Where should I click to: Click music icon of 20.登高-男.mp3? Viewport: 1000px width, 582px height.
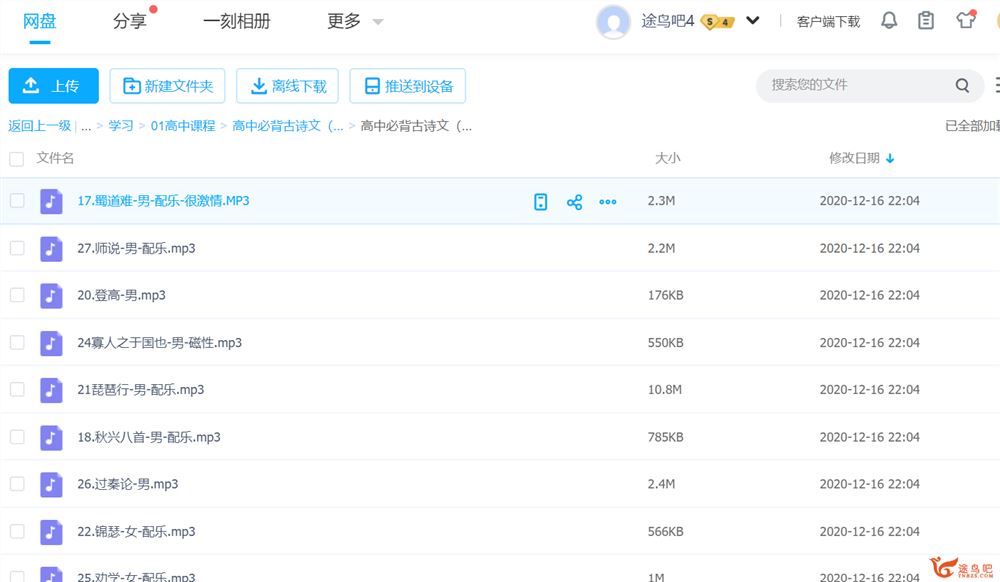point(51,296)
